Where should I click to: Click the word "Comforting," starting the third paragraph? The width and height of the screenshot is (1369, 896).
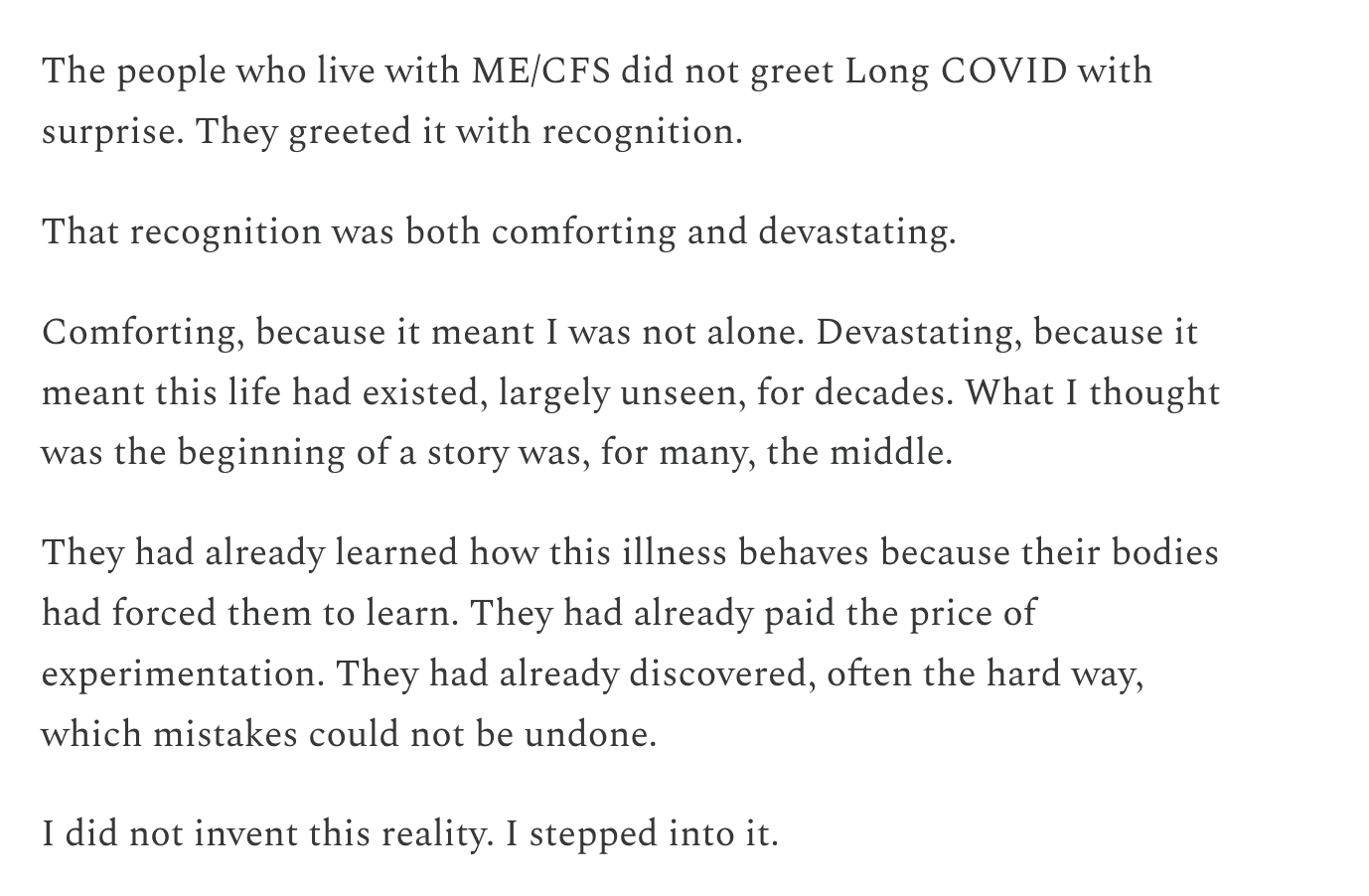[142, 333]
